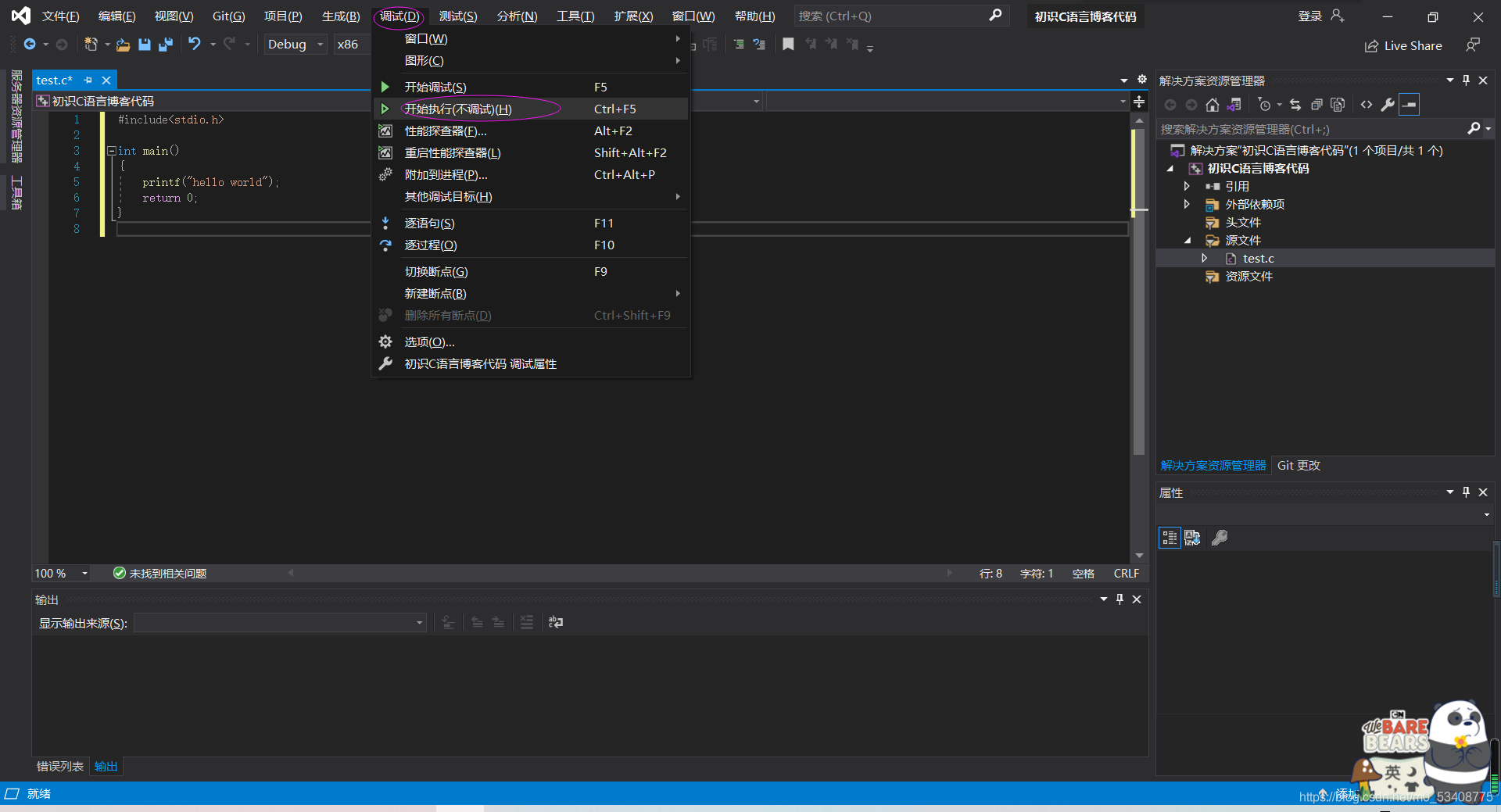Click the Save floppy disk icon
Image resolution: width=1501 pixels, height=812 pixels.
[x=145, y=45]
